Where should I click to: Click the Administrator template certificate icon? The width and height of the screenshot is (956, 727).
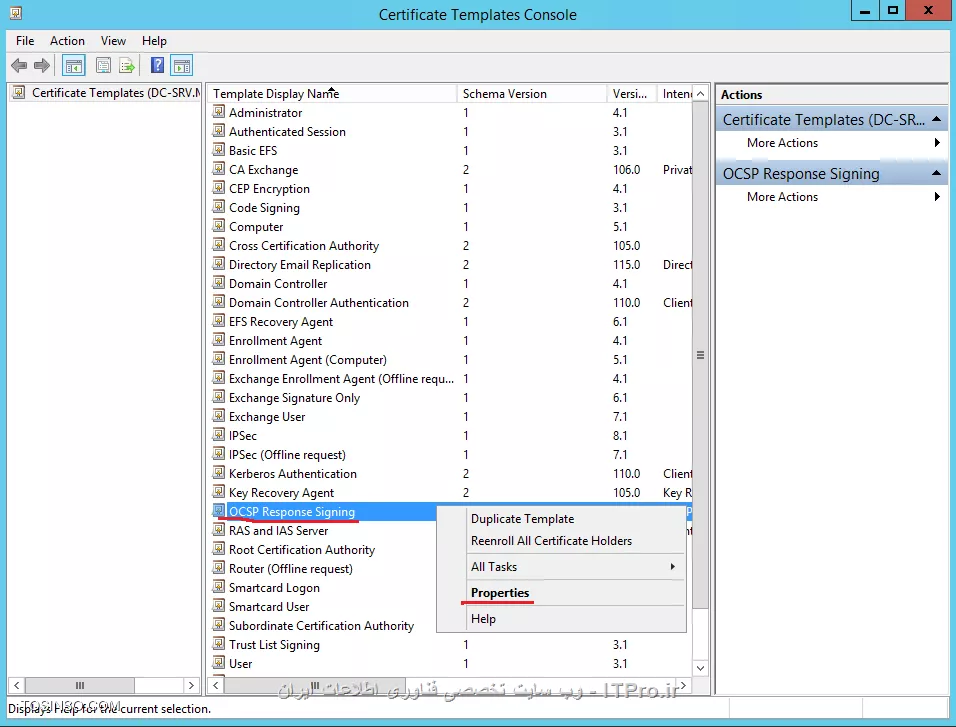pyautogui.click(x=218, y=112)
